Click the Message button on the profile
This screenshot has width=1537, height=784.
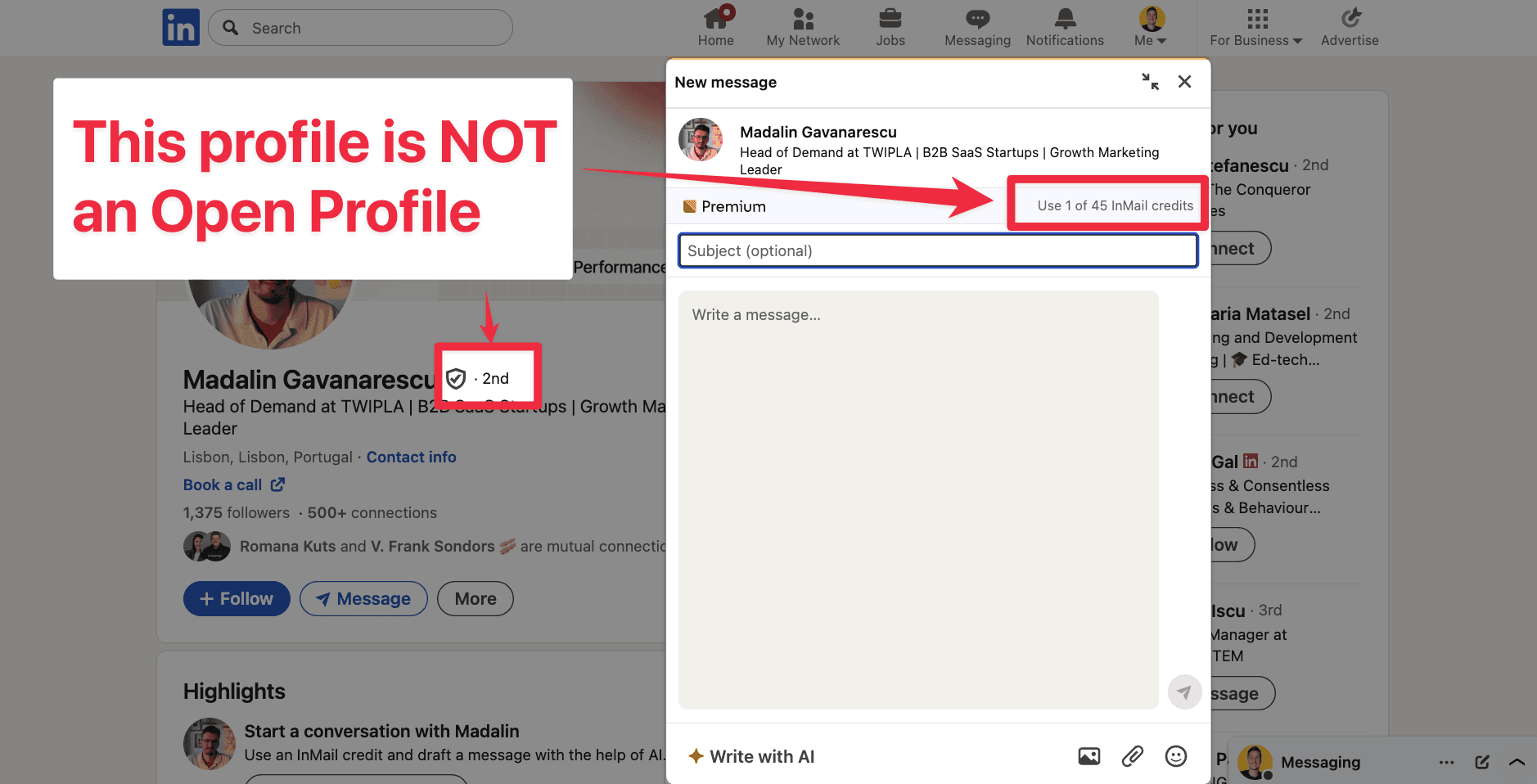pyautogui.click(x=363, y=599)
